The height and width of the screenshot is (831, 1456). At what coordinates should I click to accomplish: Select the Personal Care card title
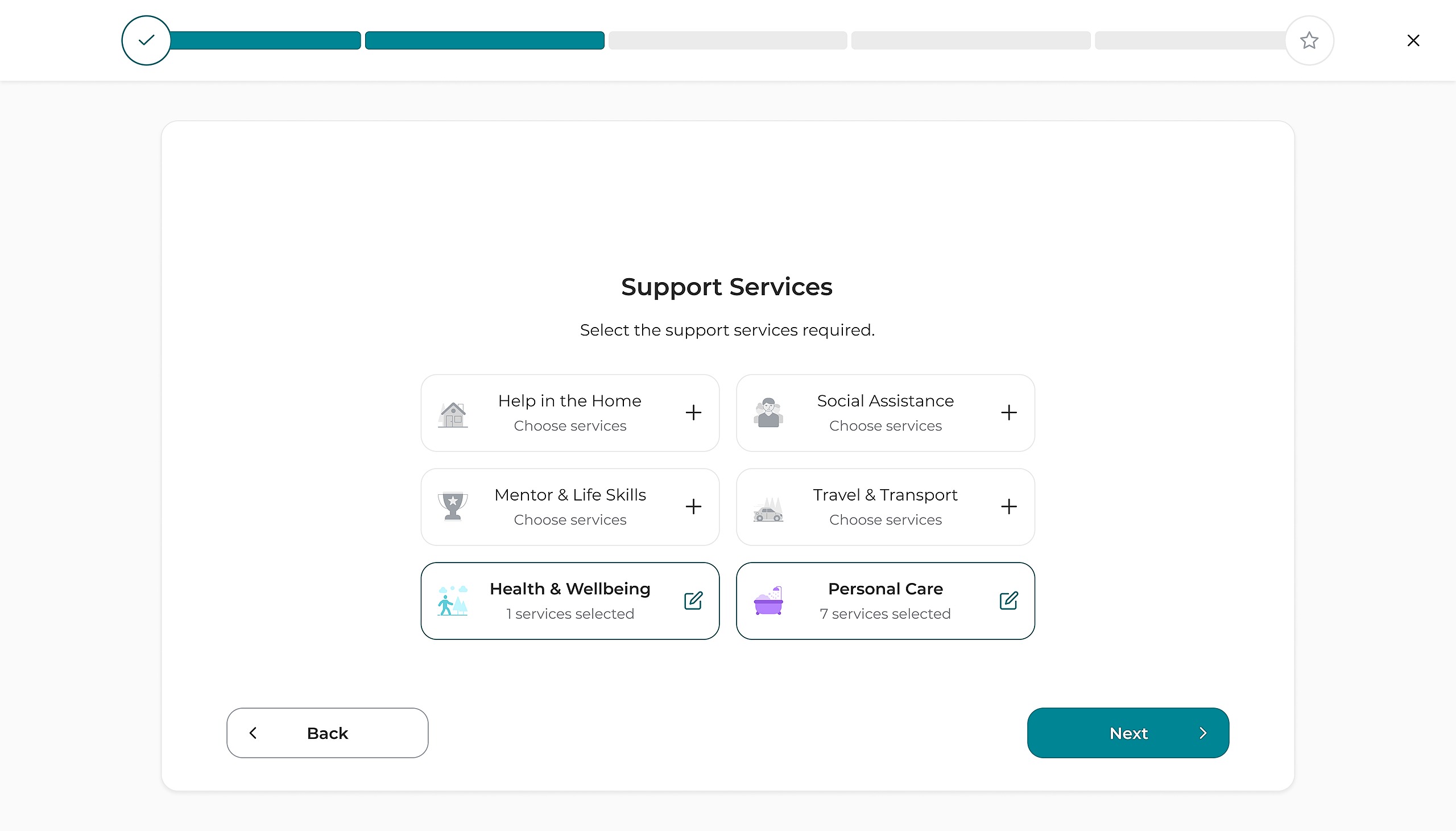click(x=885, y=589)
